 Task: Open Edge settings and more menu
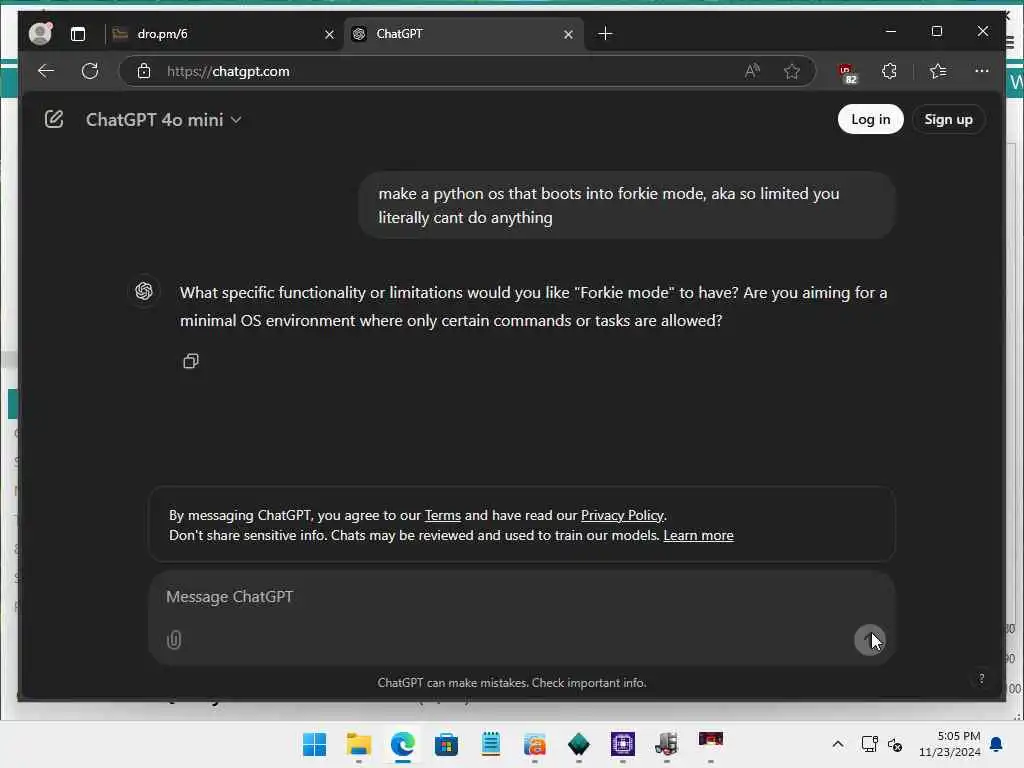click(982, 71)
